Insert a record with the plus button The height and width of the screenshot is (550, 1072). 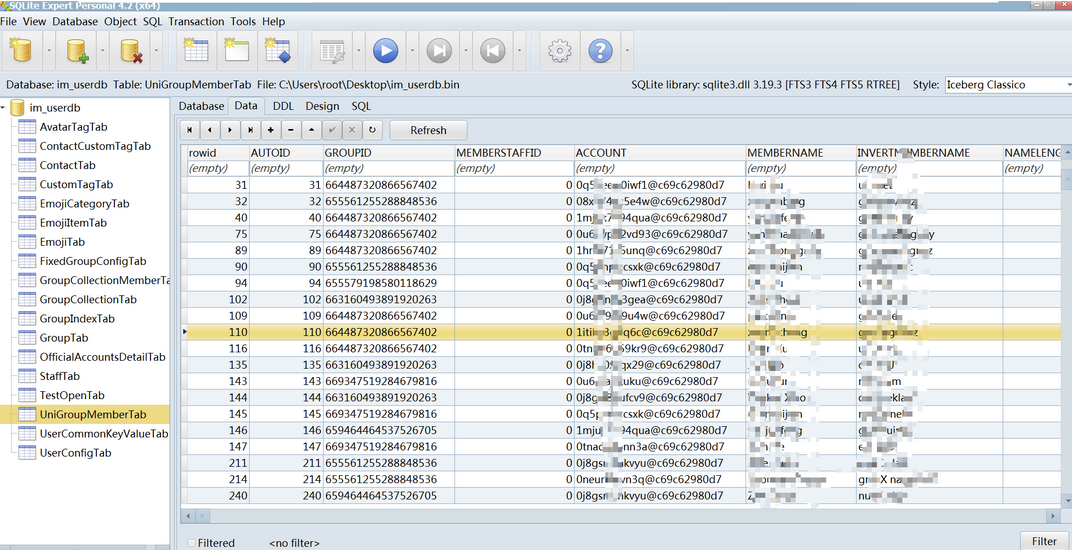pyautogui.click(x=271, y=130)
